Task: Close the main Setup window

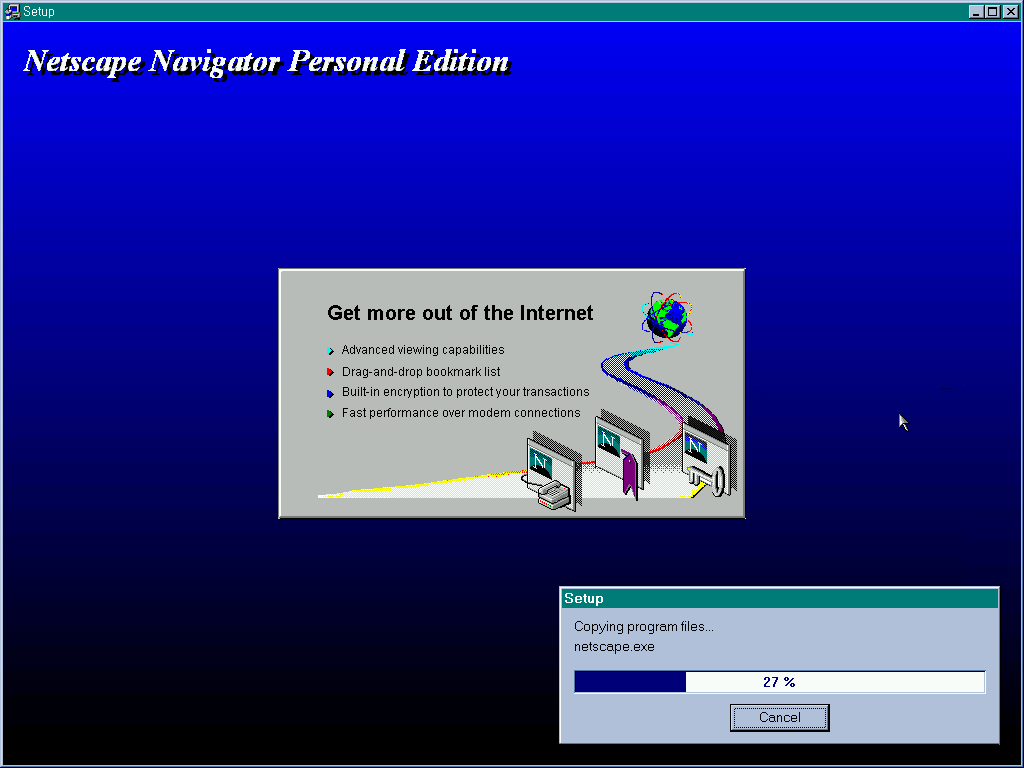Action: point(1010,11)
